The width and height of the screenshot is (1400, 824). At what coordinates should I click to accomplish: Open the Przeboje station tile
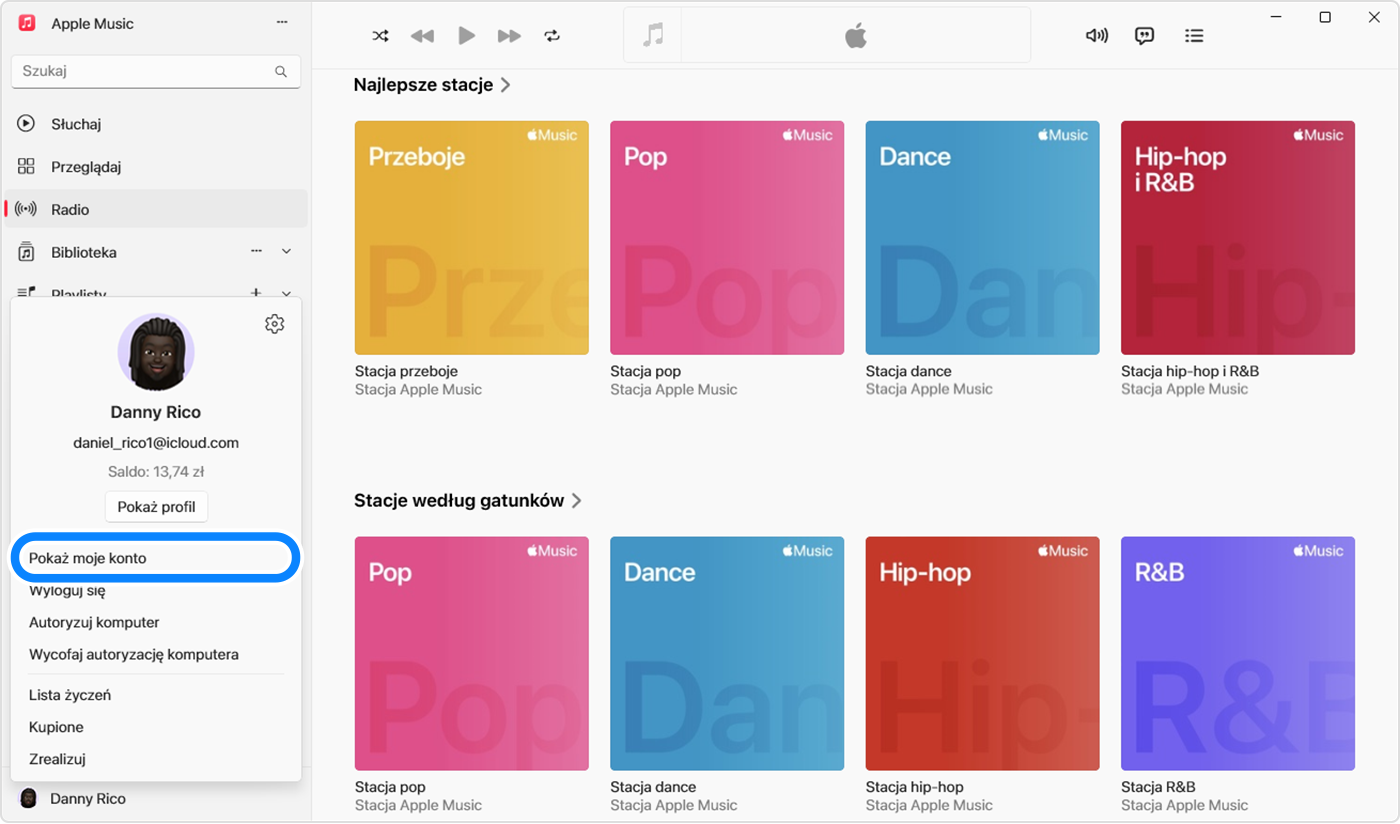tap(471, 238)
